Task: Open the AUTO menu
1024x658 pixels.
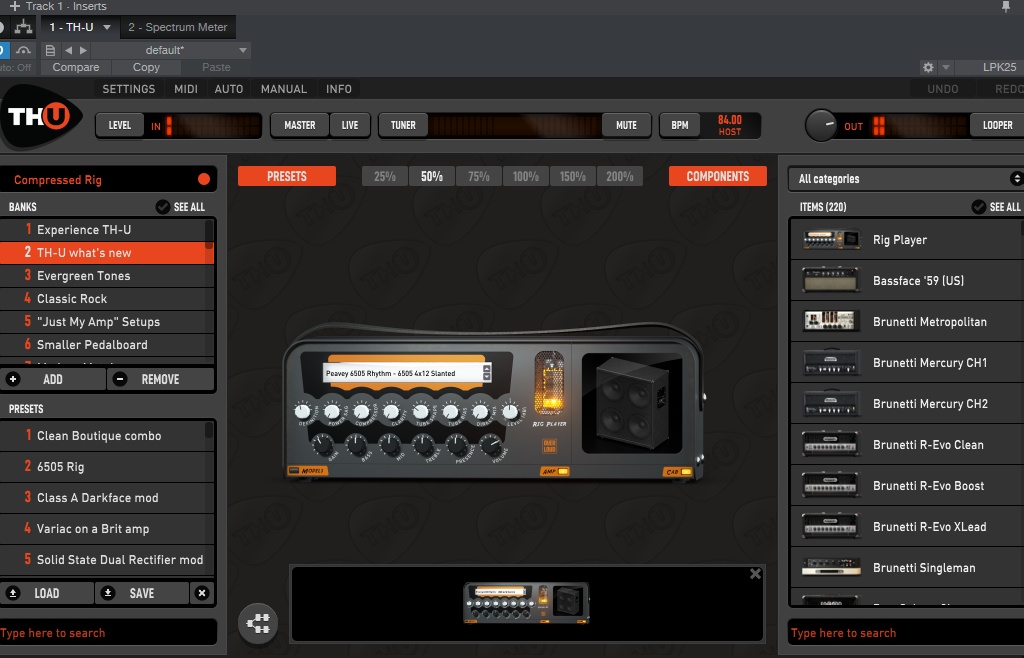Action: (x=229, y=89)
